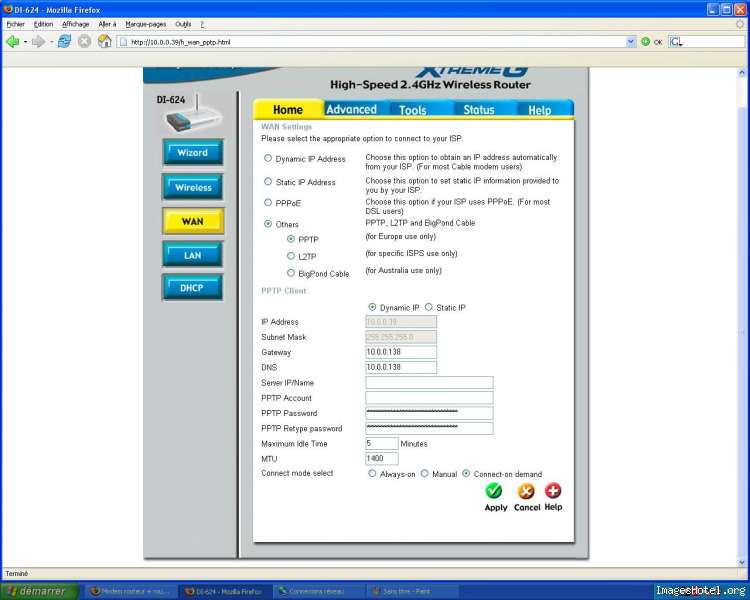The width and height of the screenshot is (750, 600).
Task: Select PPTP Client Static IP radio
Action: [x=429, y=307]
